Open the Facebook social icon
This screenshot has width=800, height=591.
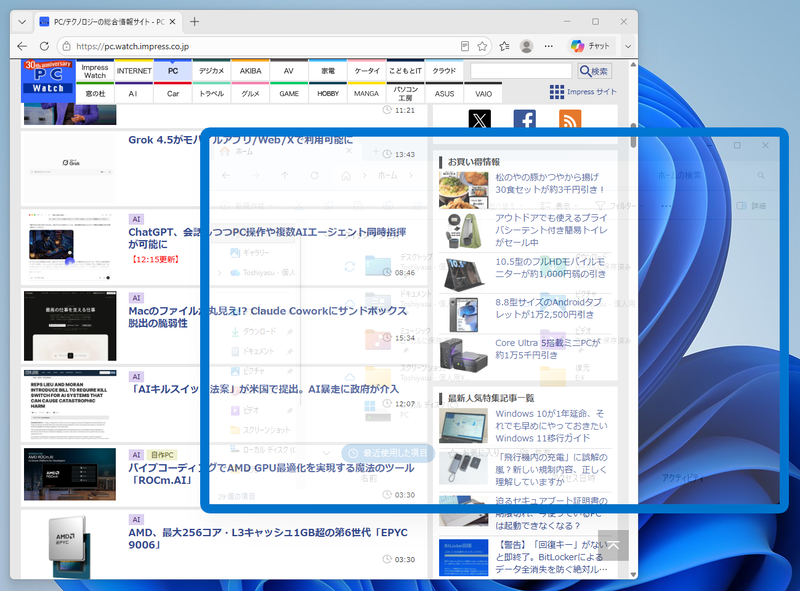coord(524,119)
